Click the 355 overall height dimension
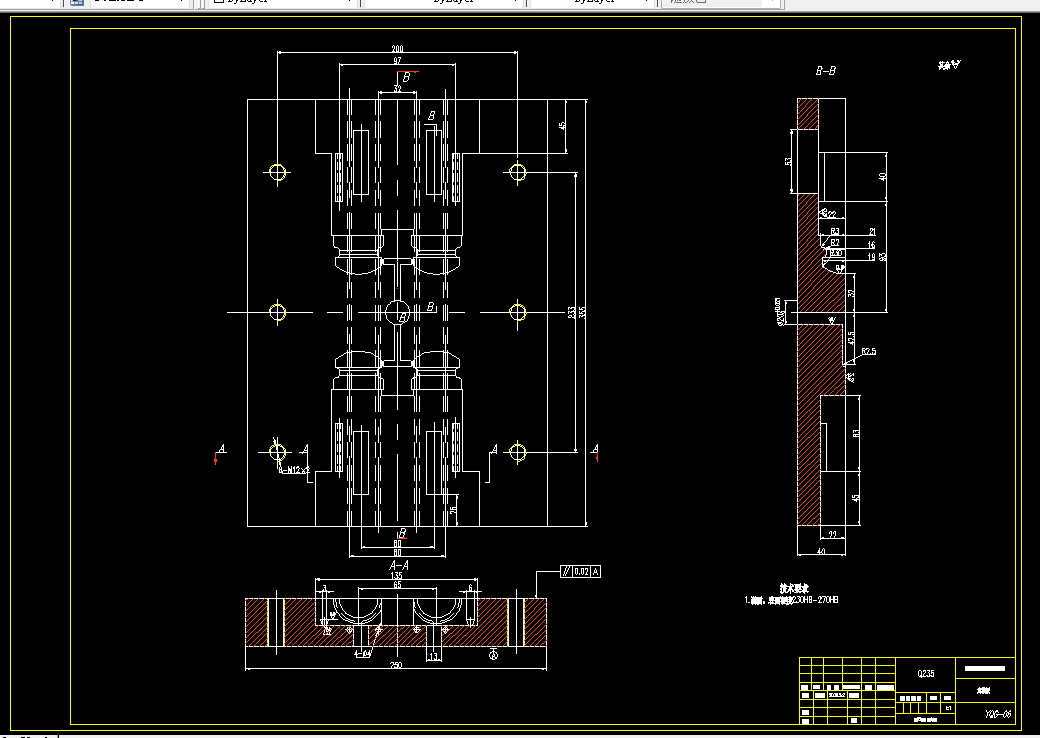This screenshot has width=1040, height=738. (582, 312)
